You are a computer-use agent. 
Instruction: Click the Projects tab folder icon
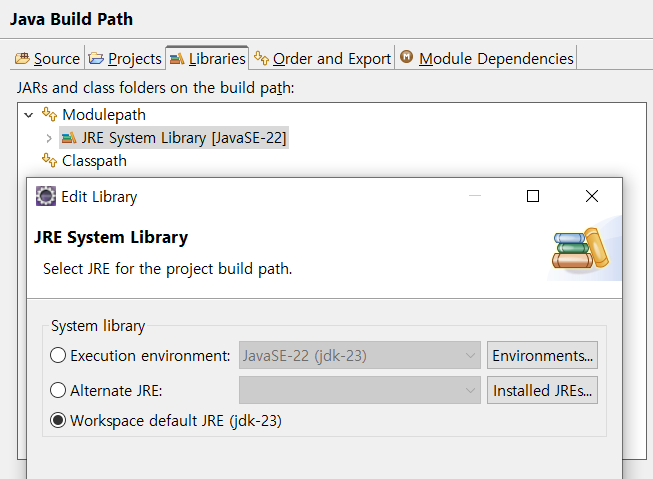click(x=96, y=58)
